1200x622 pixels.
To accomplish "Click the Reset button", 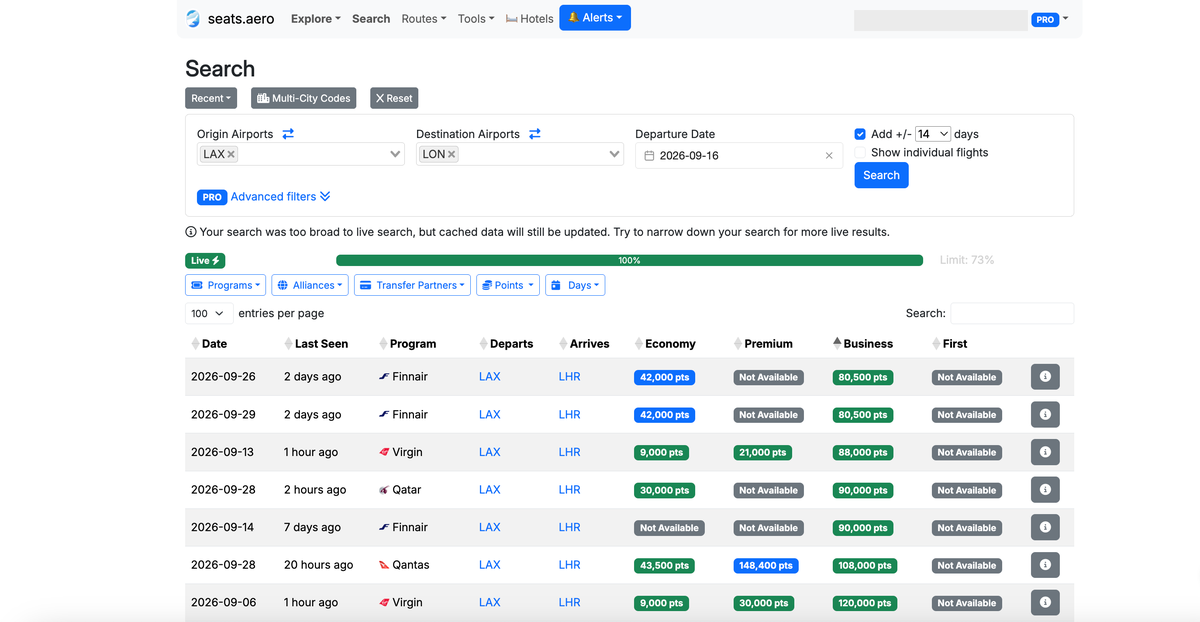I will click(394, 98).
